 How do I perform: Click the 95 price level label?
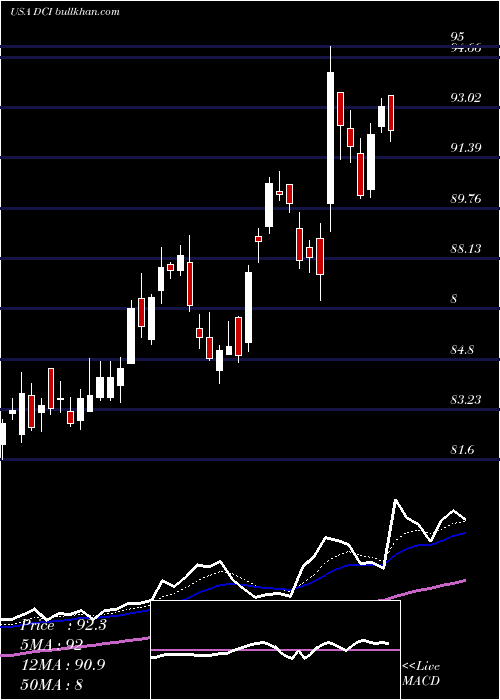pyautogui.click(x=458, y=37)
